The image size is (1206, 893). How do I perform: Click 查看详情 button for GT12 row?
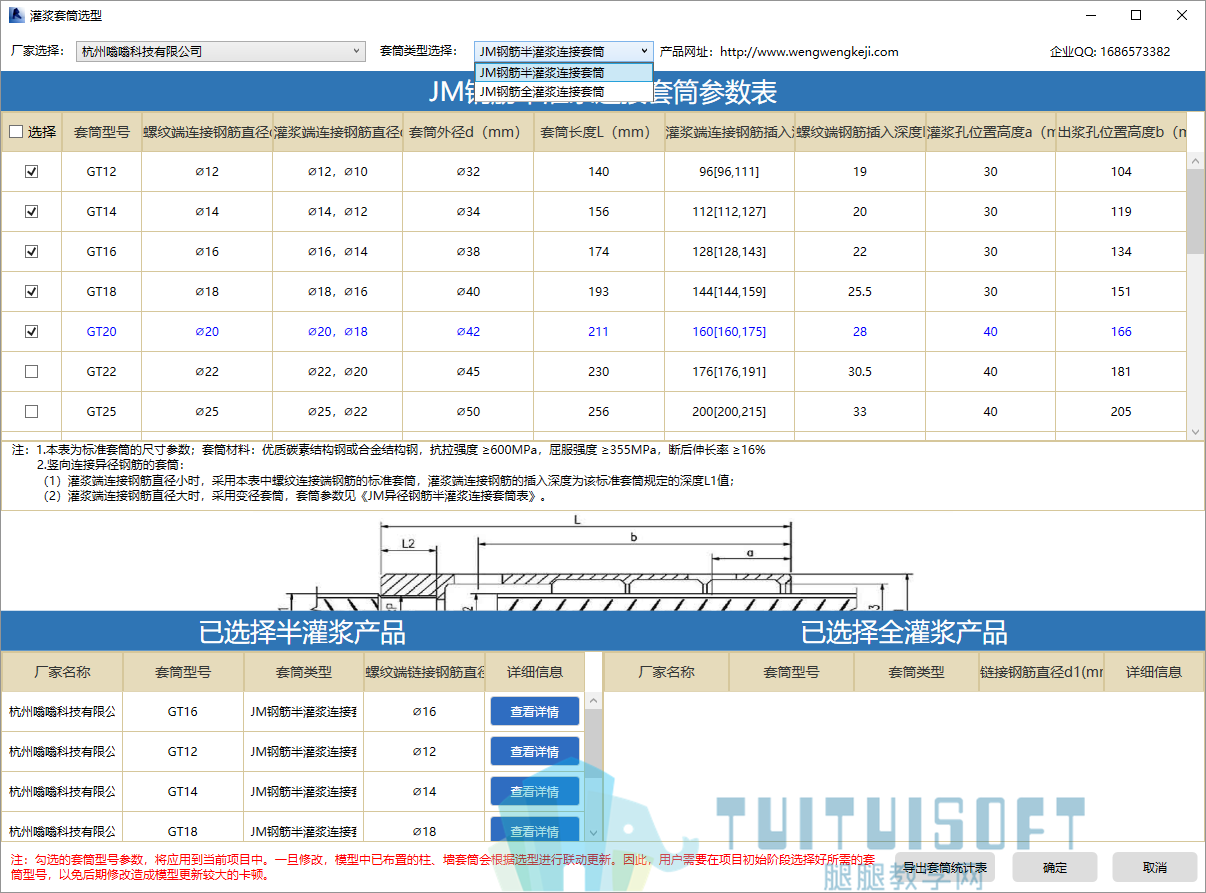(x=535, y=752)
